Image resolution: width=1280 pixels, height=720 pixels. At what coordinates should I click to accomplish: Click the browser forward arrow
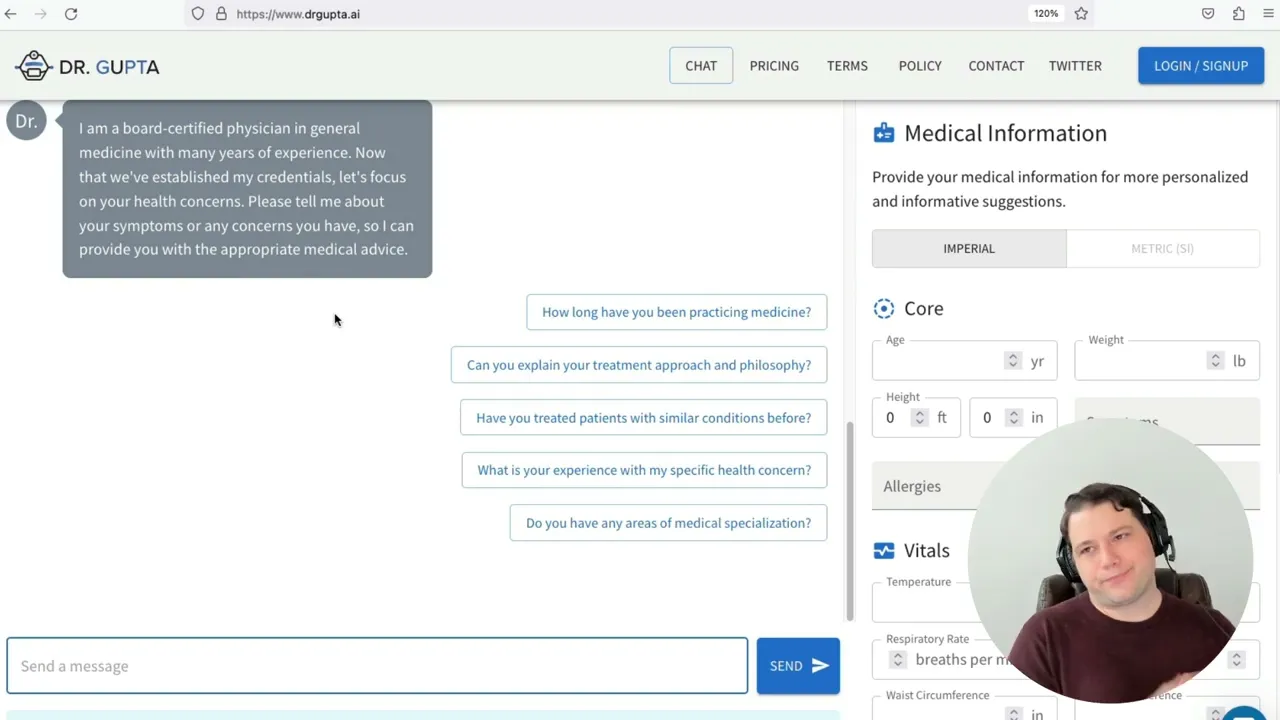click(x=41, y=14)
